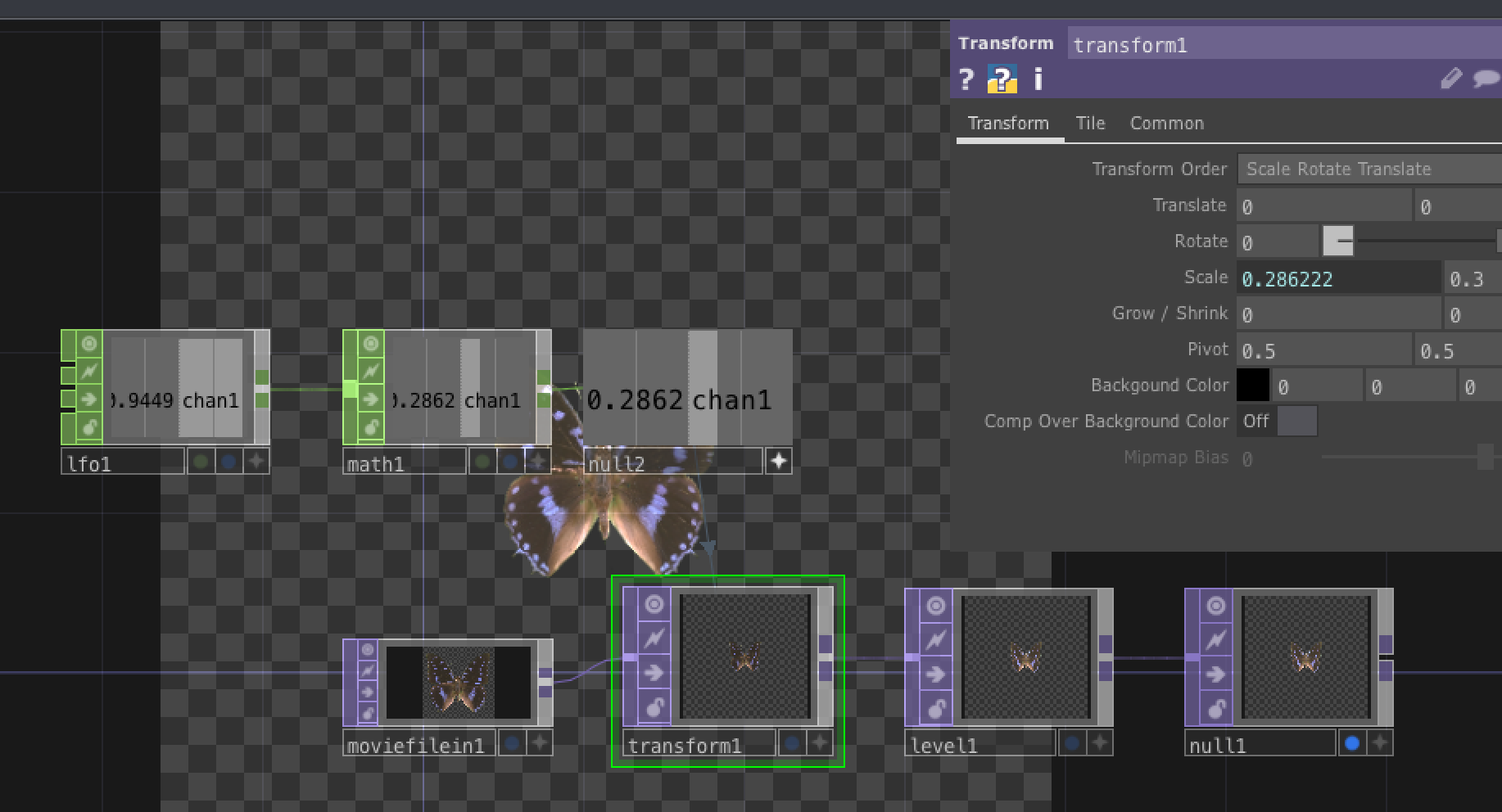This screenshot has height=812, width=1502.
Task: Toggle the bypass arrow flag on math1
Action: [x=370, y=399]
